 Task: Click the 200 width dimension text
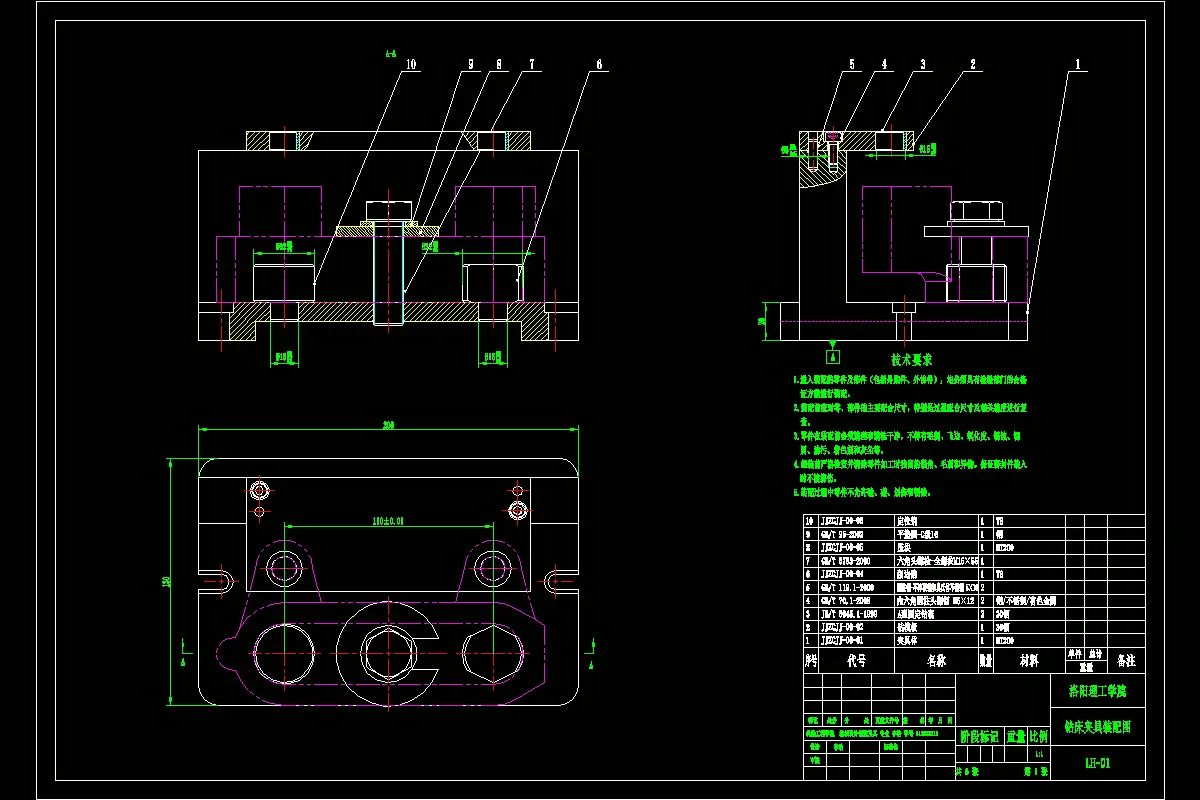point(388,425)
